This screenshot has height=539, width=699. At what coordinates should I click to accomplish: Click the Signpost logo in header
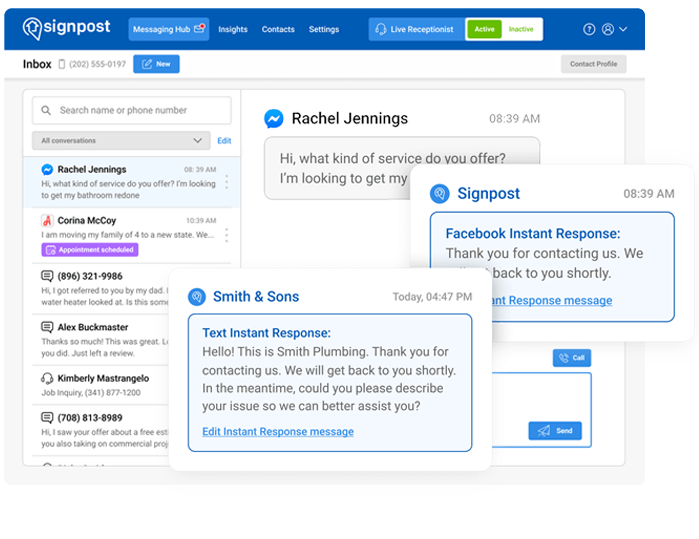coord(65,29)
